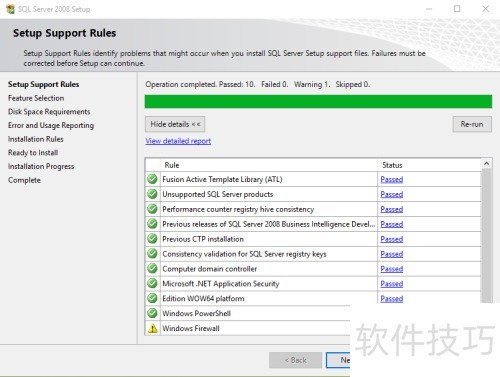Image resolution: width=500 pixels, height=377 pixels.
Task: Click the disabled Back button
Action: click(295, 360)
